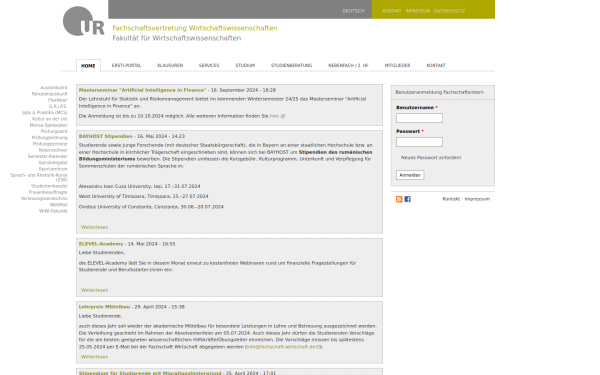Click 'Benutzeranmeldung Fachschaftsintern' heading

440,92
